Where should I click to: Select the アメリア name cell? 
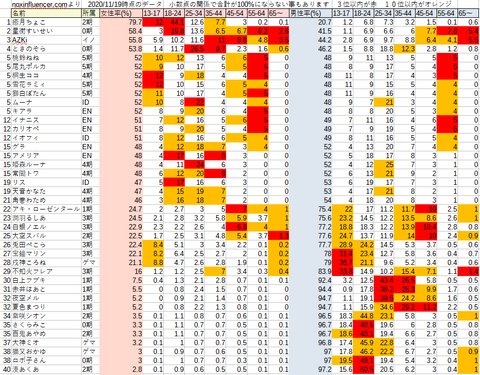[47, 156]
